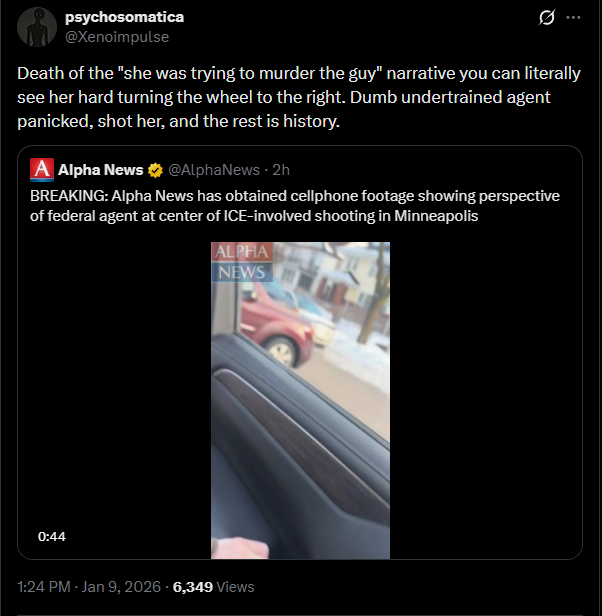Click the Grok icon beside the ellipsis

coord(547,18)
